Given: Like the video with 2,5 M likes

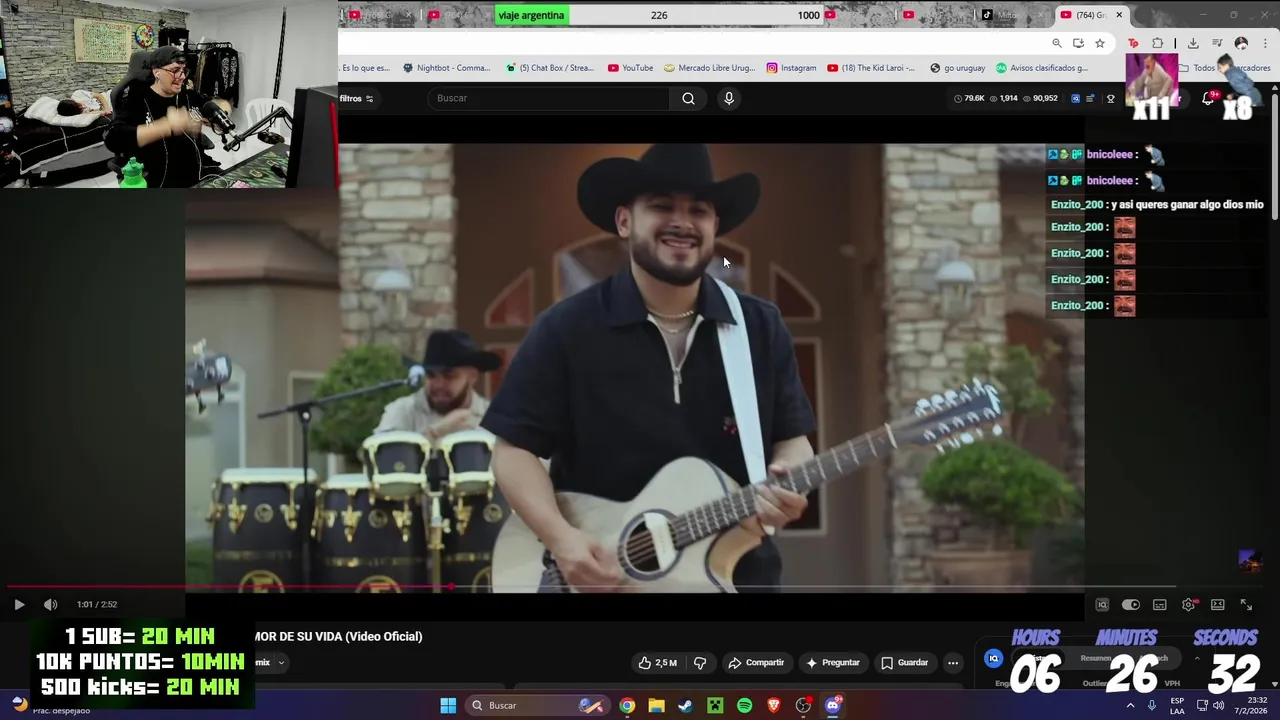Looking at the screenshot, I should tap(657, 662).
